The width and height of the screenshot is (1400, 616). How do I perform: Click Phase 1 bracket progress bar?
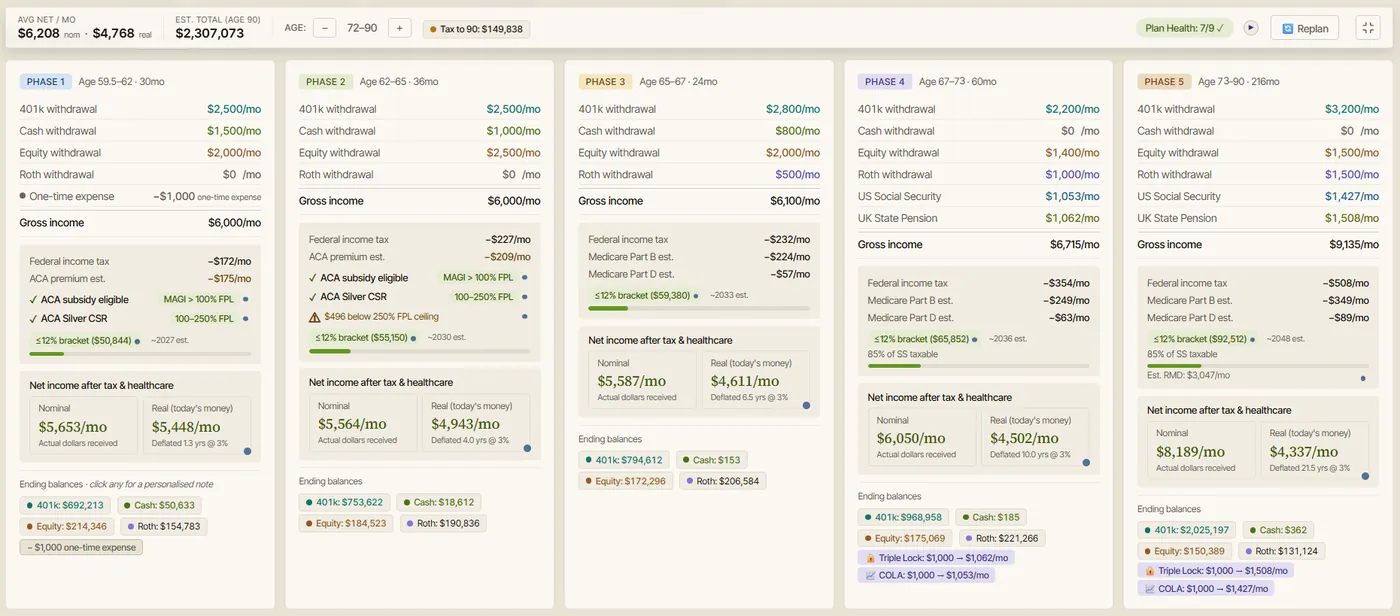pyautogui.click(x=140, y=353)
